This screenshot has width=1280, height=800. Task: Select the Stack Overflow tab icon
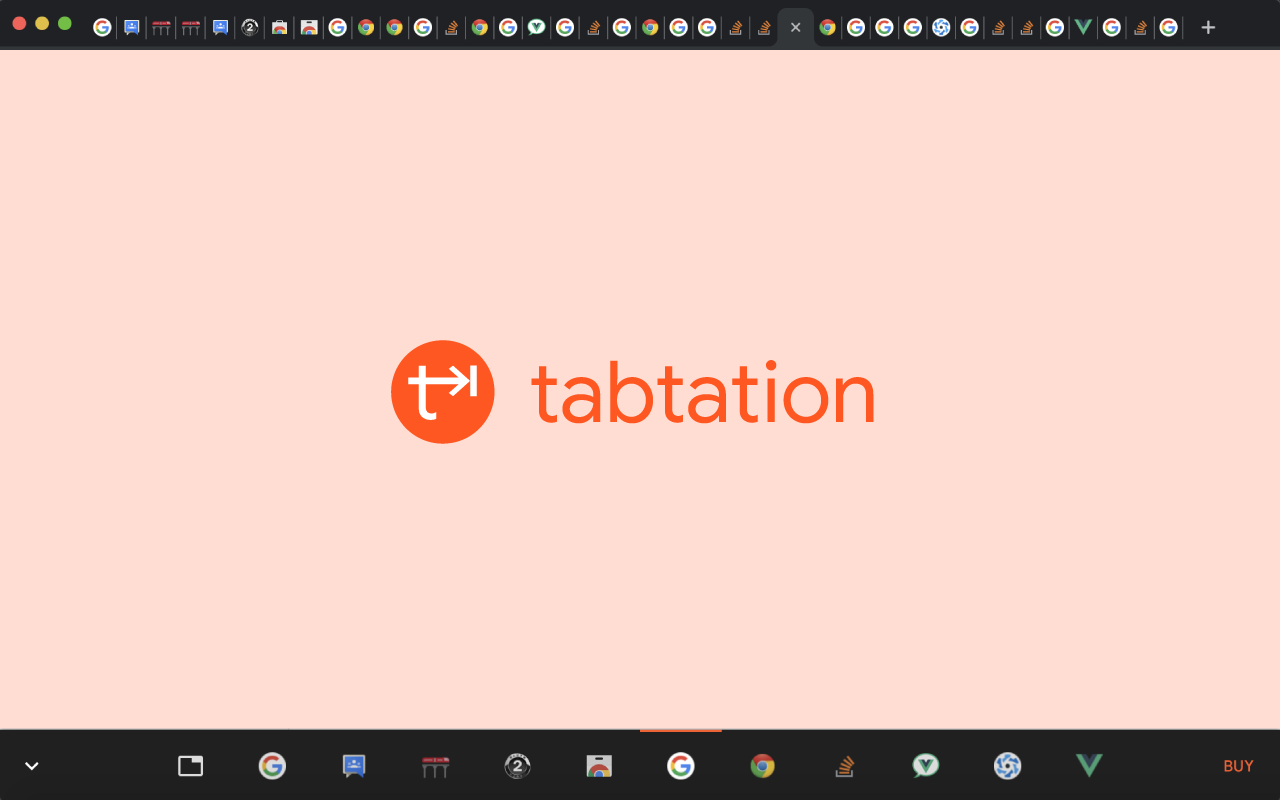click(x=844, y=766)
